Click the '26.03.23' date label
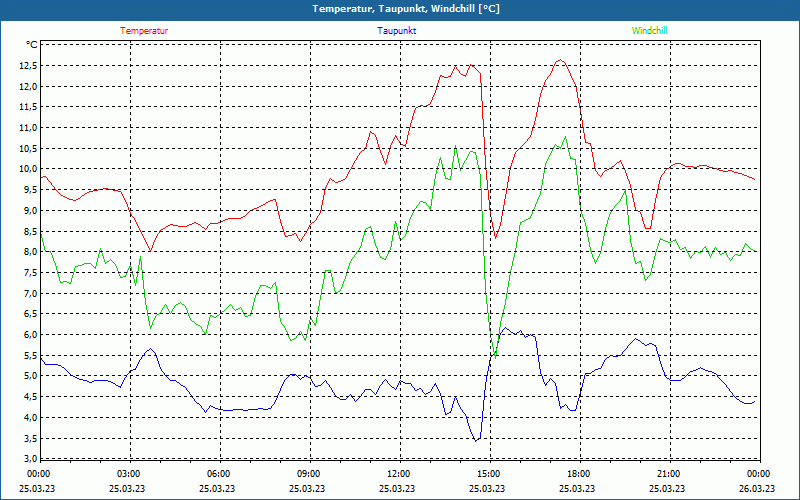The height and width of the screenshot is (500, 800). (x=757, y=488)
